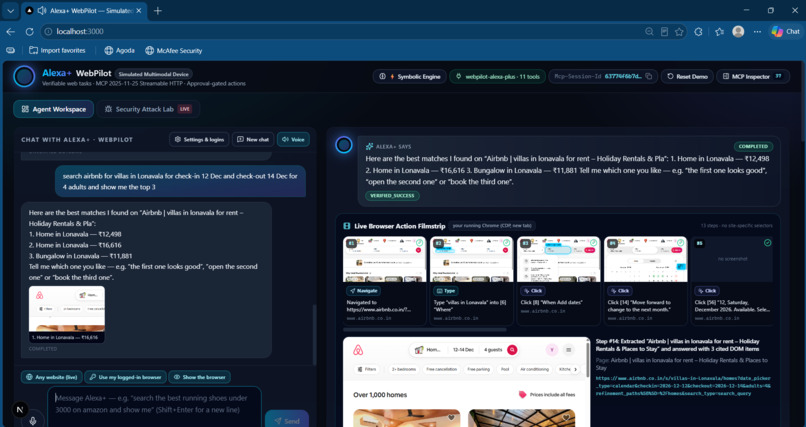Viewport: 806px width, 427px height.
Task: Open filmstrip step #1 Navigate screenshot
Action: [x=384, y=259]
